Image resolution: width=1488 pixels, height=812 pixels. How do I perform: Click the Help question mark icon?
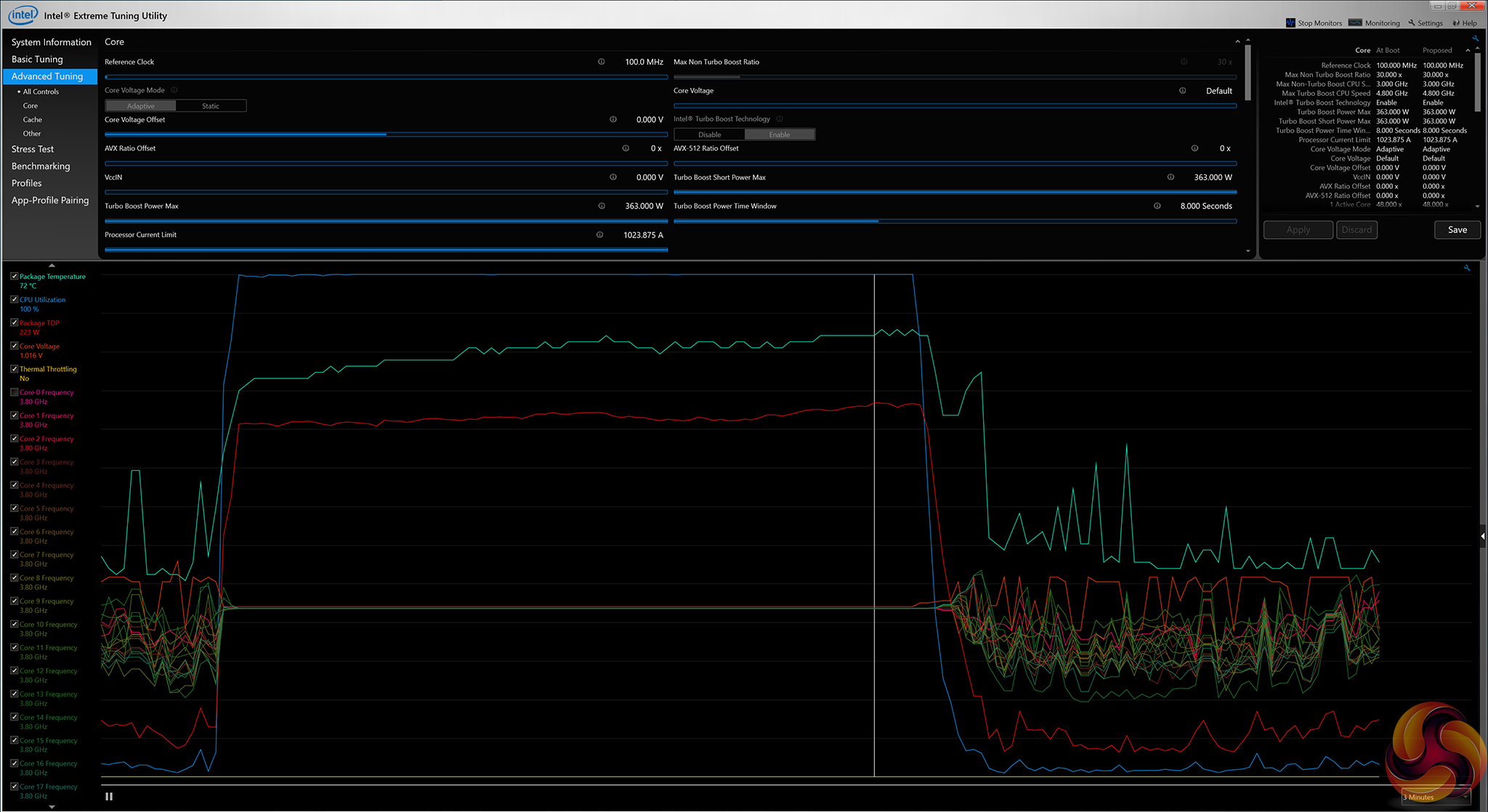[x=1456, y=23]
